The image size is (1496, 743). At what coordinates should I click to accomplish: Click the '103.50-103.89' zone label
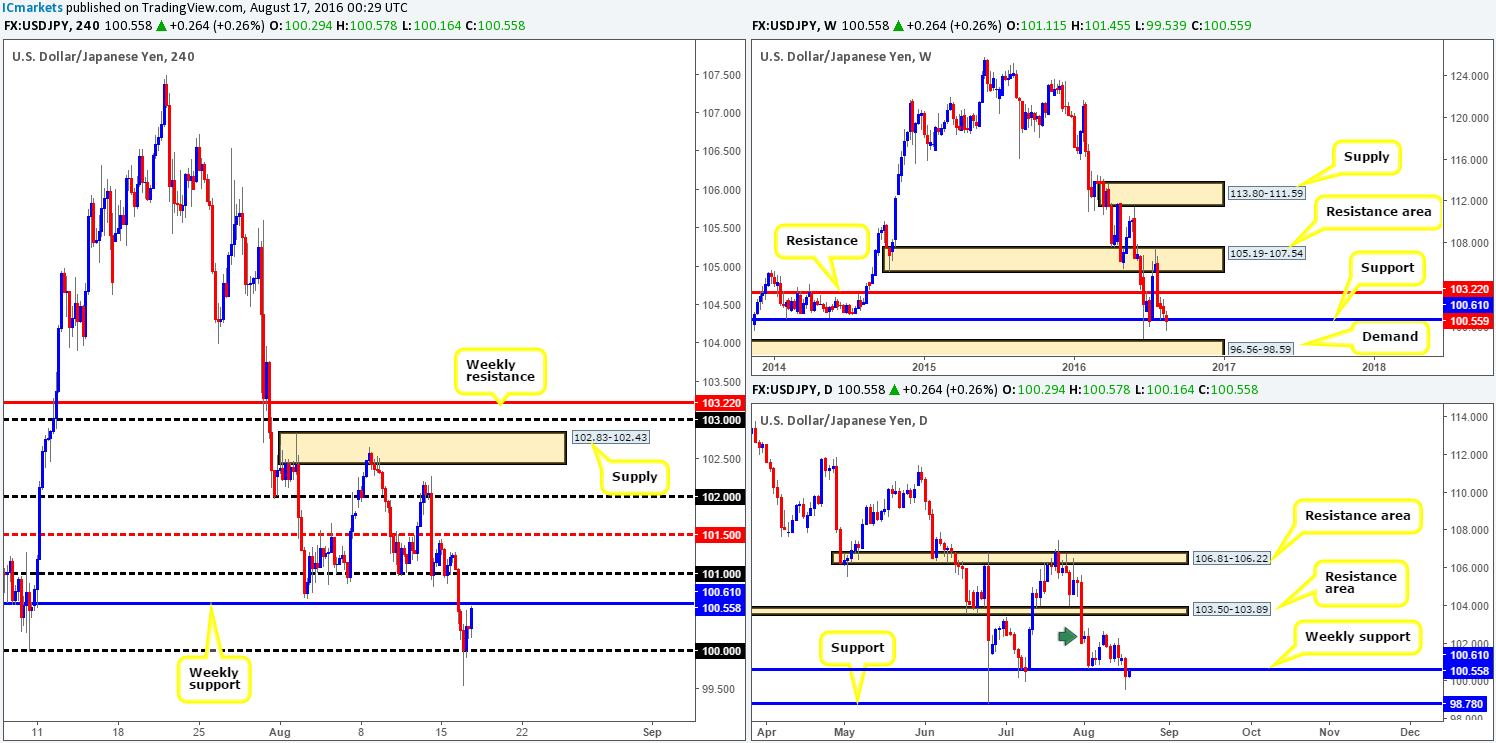[x=1234, y=610]
